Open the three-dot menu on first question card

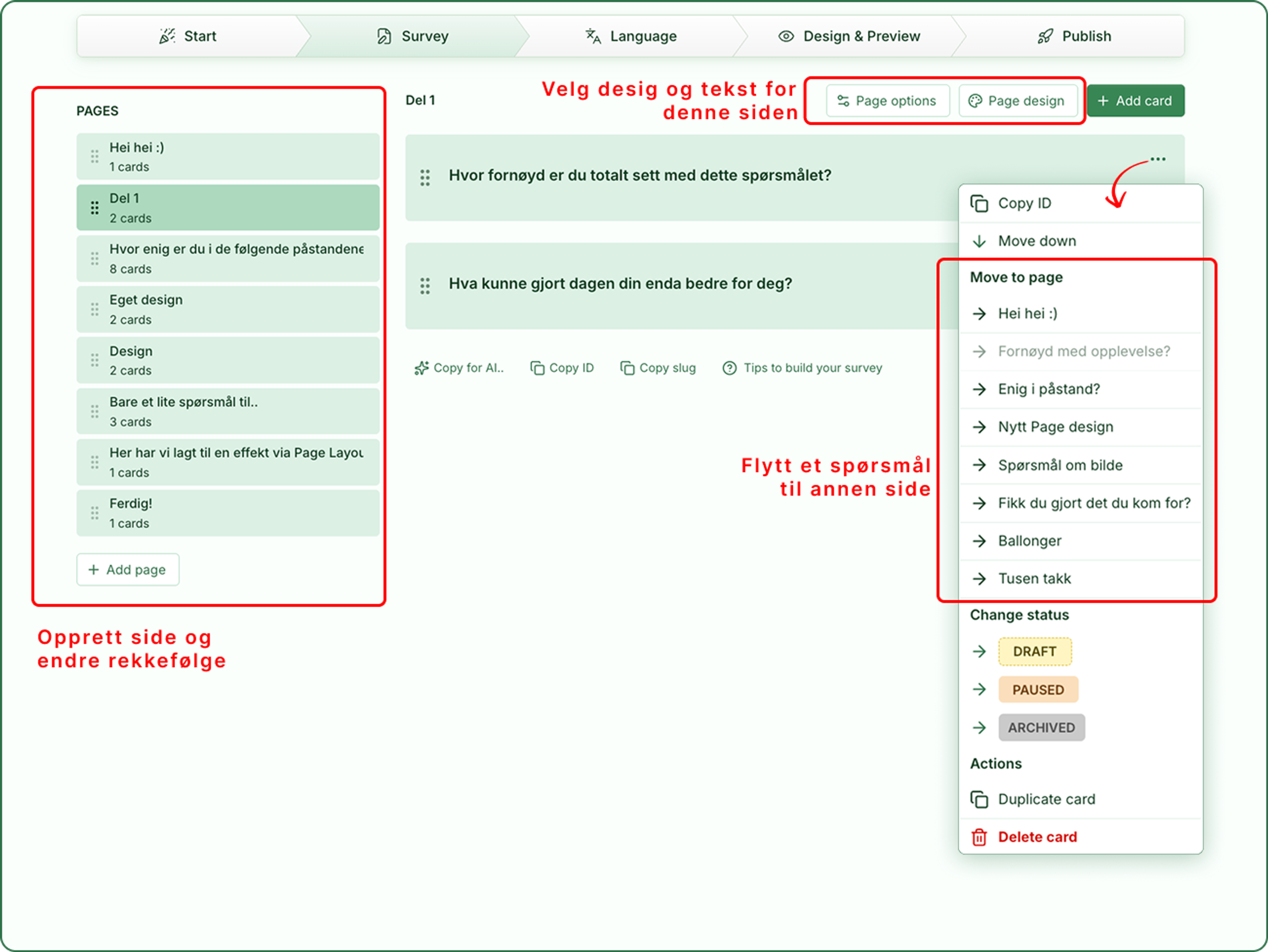(1157, 159)
